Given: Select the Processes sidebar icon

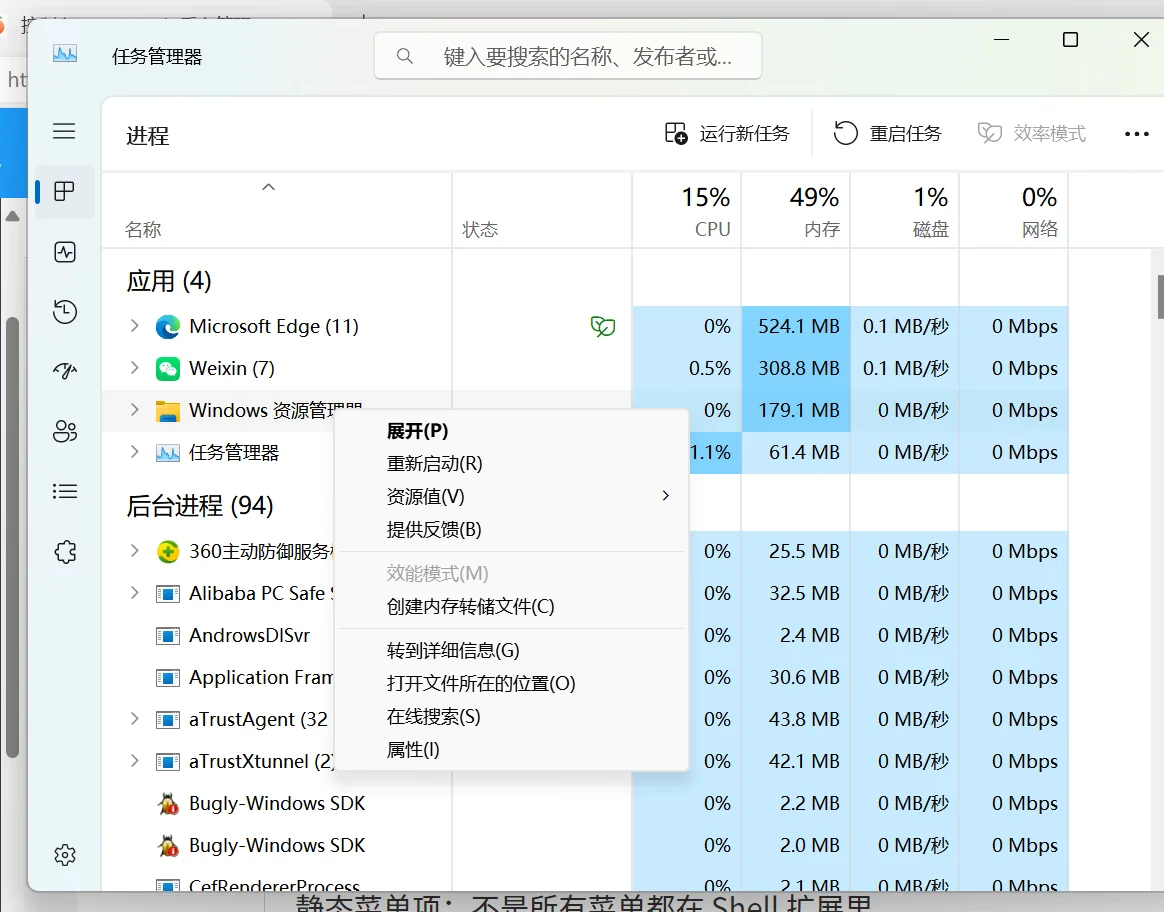Looking at the screenshot, I should coord(65,191).
